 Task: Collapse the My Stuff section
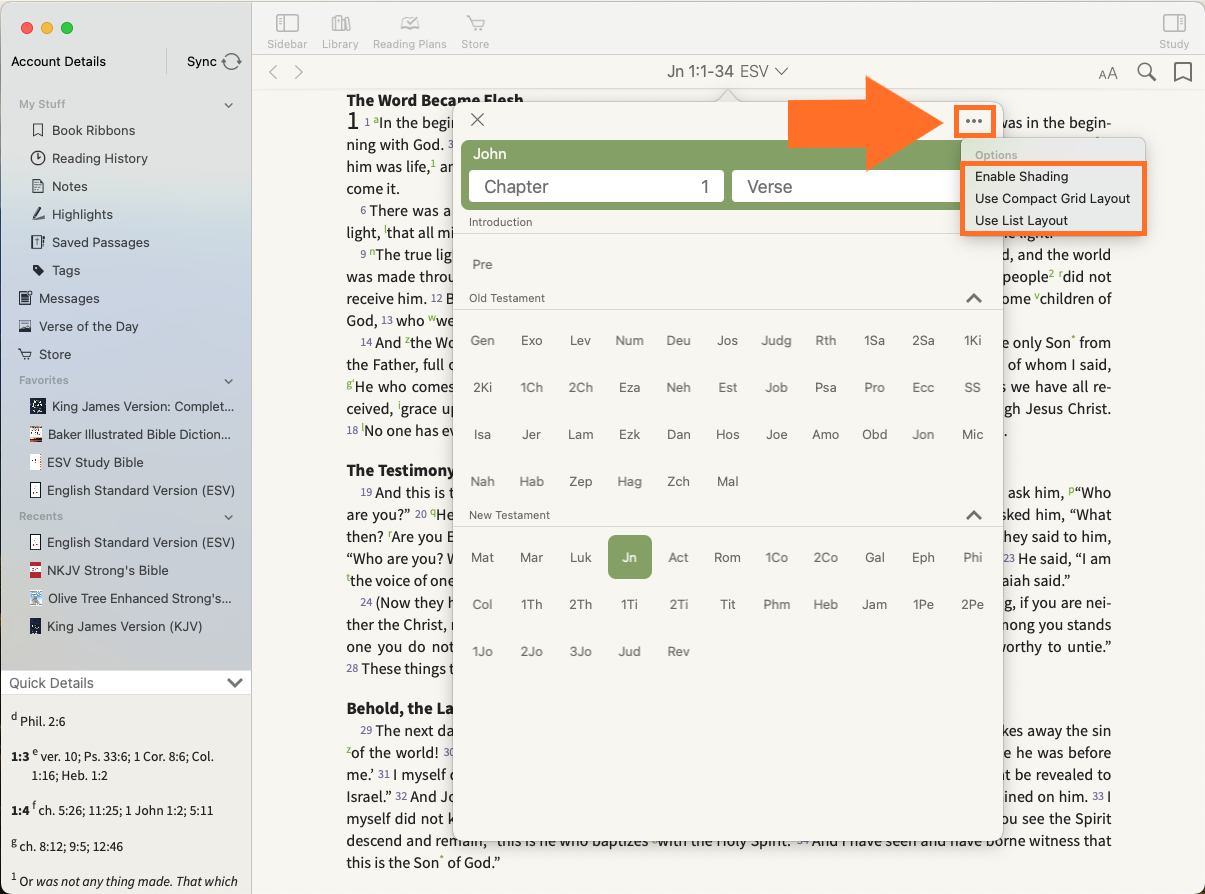point(229,104)
